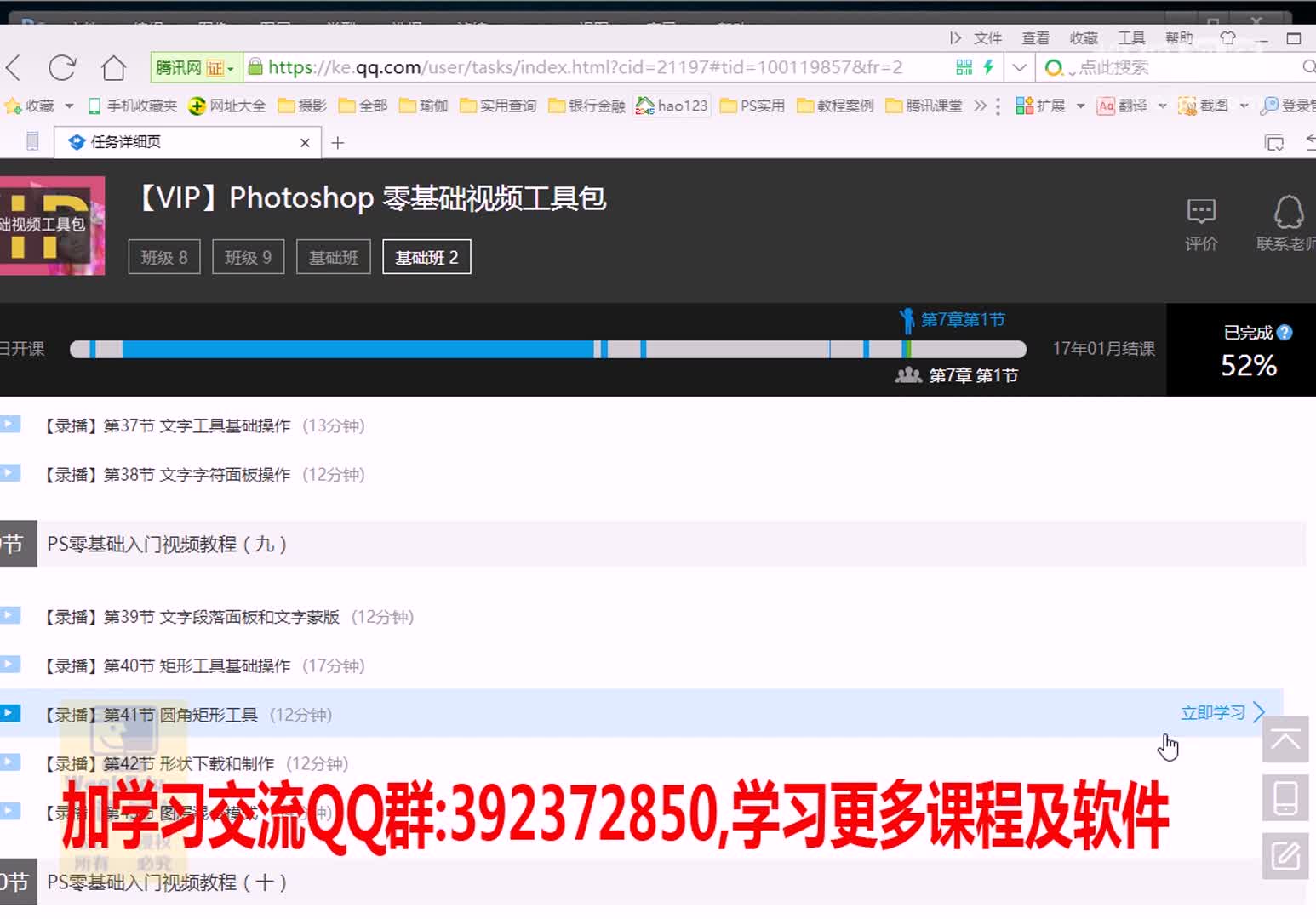Select the 班级 9 class tab
Image resolution: width=1316 pixels, height=919 pixels.
click(248, 257)
